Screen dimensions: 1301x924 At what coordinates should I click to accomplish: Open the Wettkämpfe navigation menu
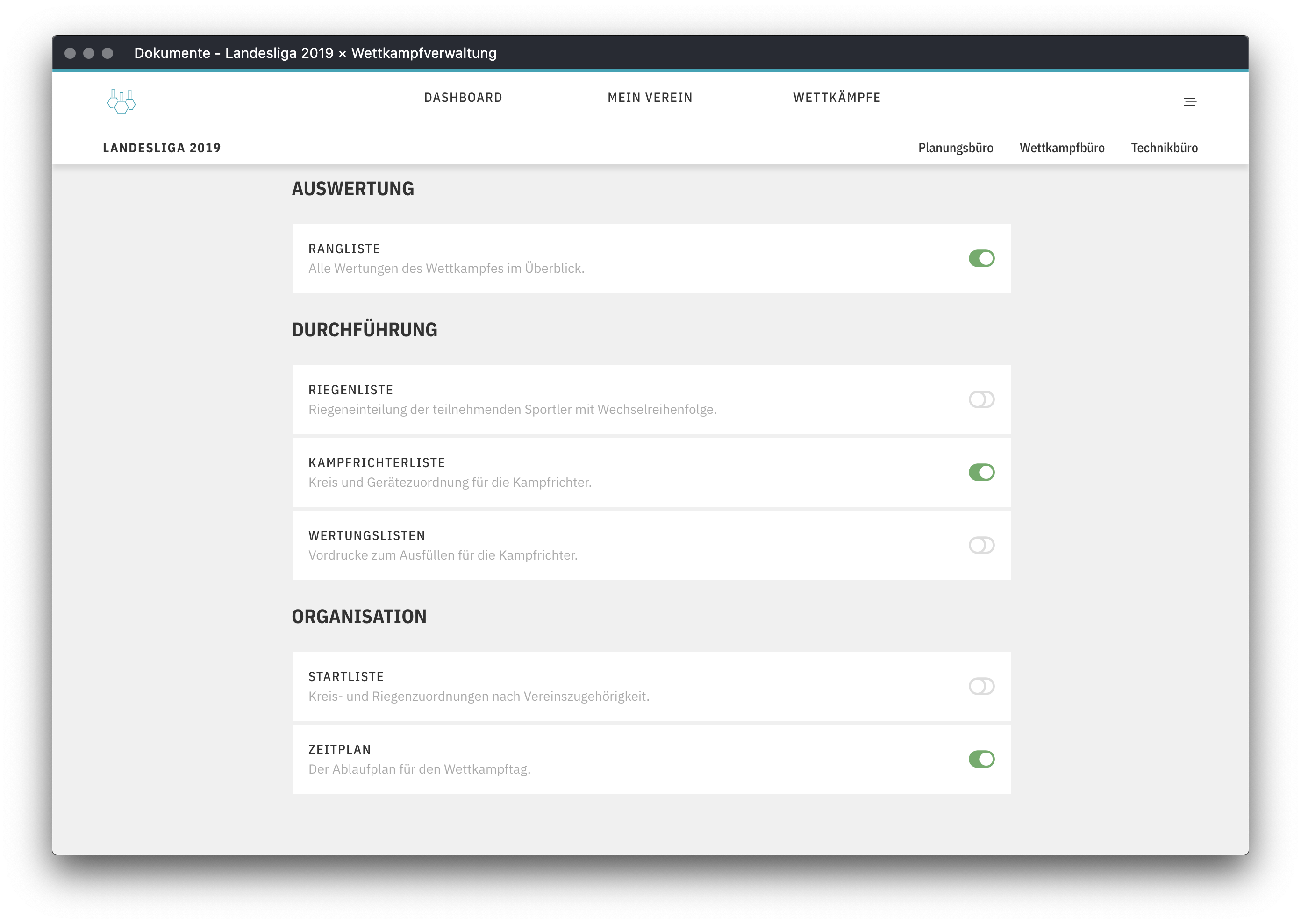point(836,97)
